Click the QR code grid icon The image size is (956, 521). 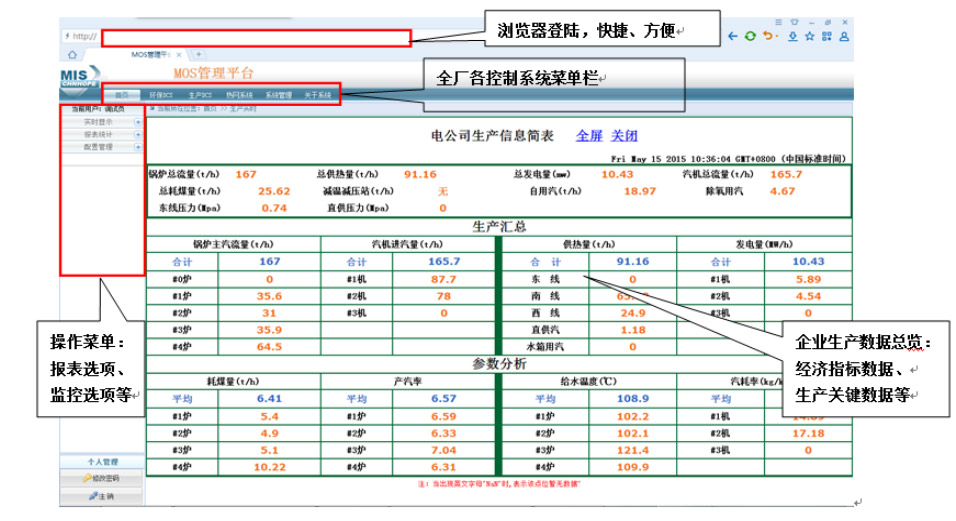827,36
